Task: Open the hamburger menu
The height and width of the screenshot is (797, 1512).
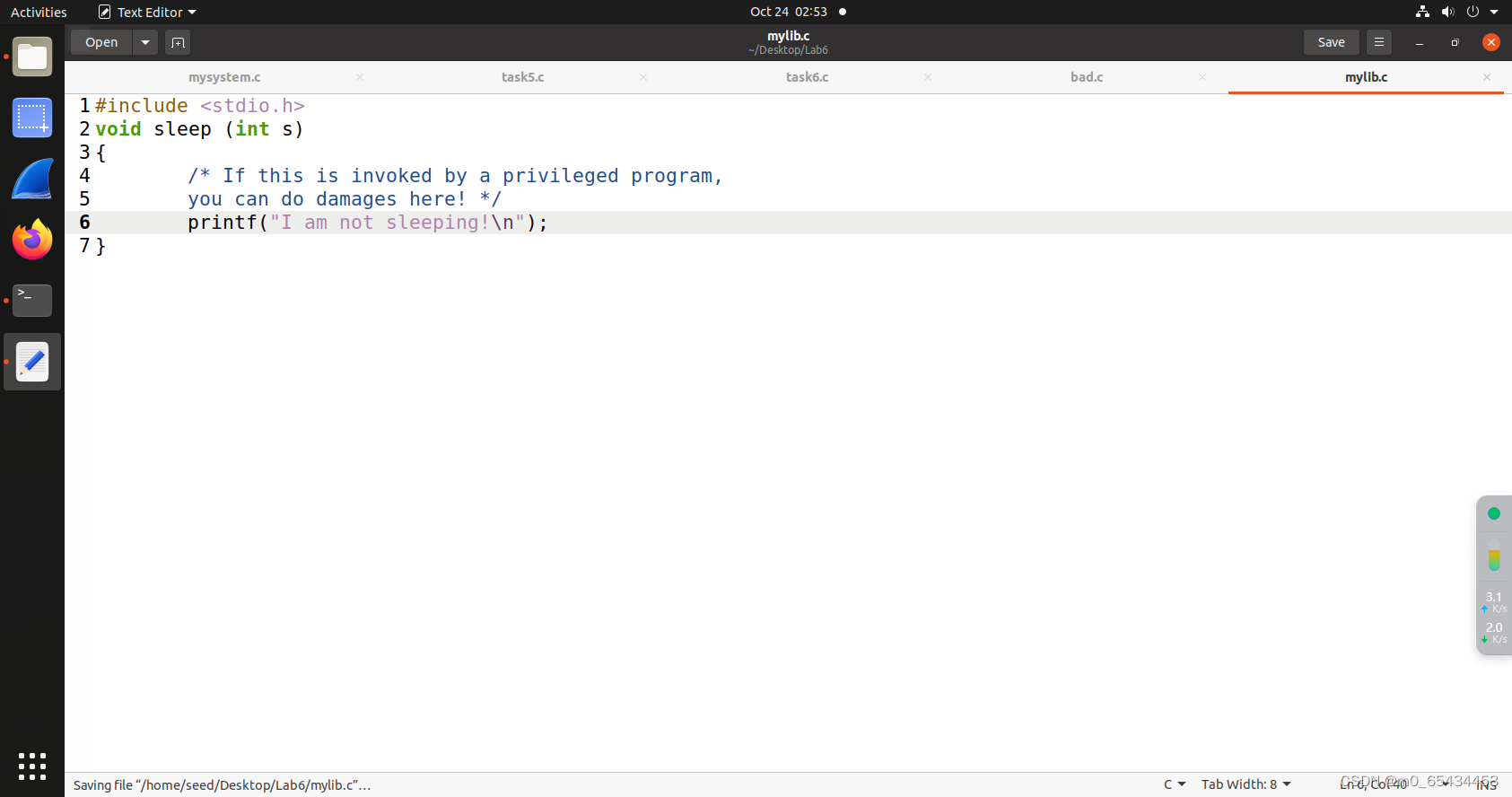Action: pyautogui.click(x=1379, y=42)
